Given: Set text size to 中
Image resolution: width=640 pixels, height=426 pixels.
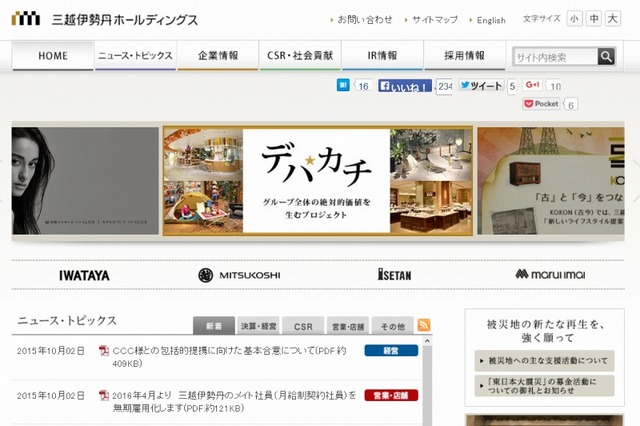Looking at the screenshot, I should [x=594, y=19].
